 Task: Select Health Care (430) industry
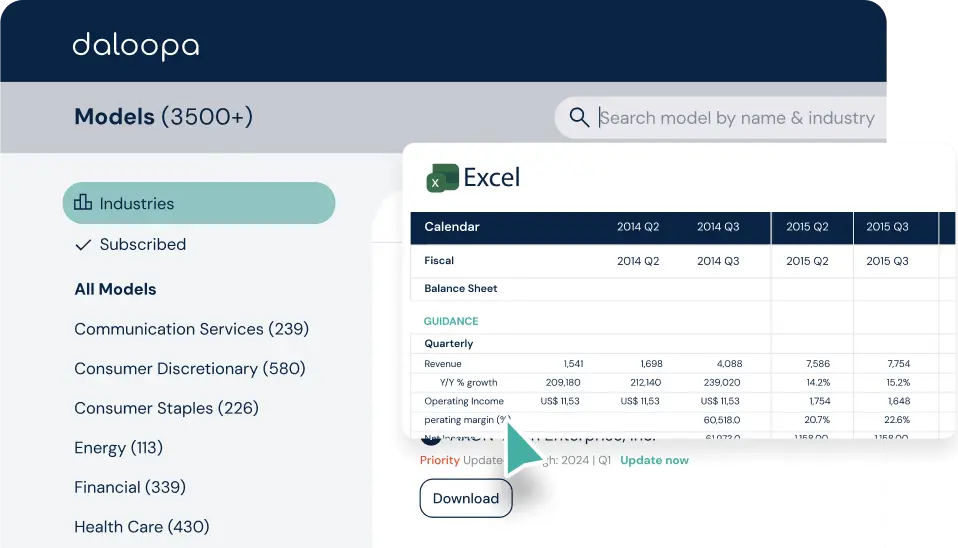(x=141, y=527)
